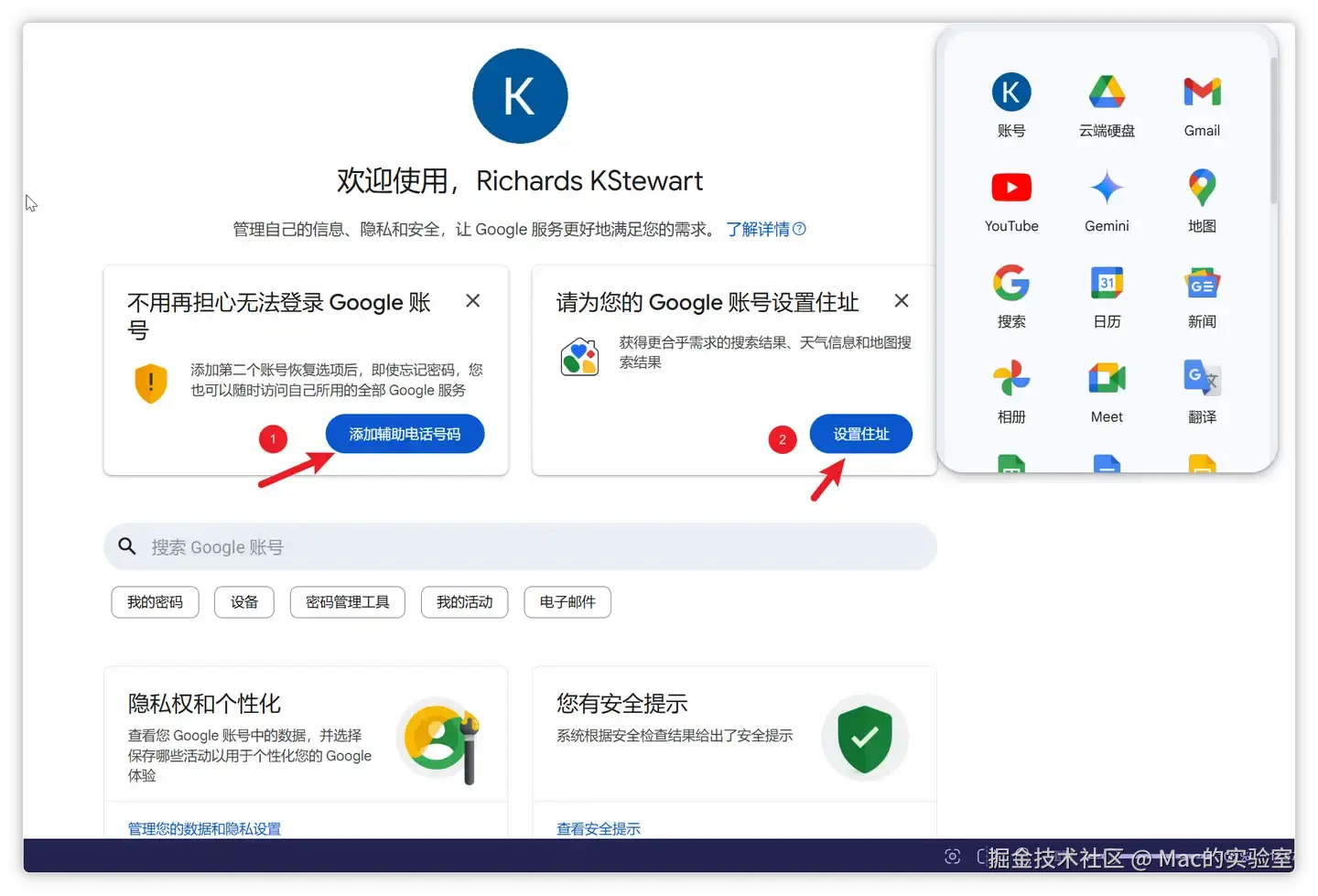
Task: Click the 您有安全提示 card title
Action: 622,704
